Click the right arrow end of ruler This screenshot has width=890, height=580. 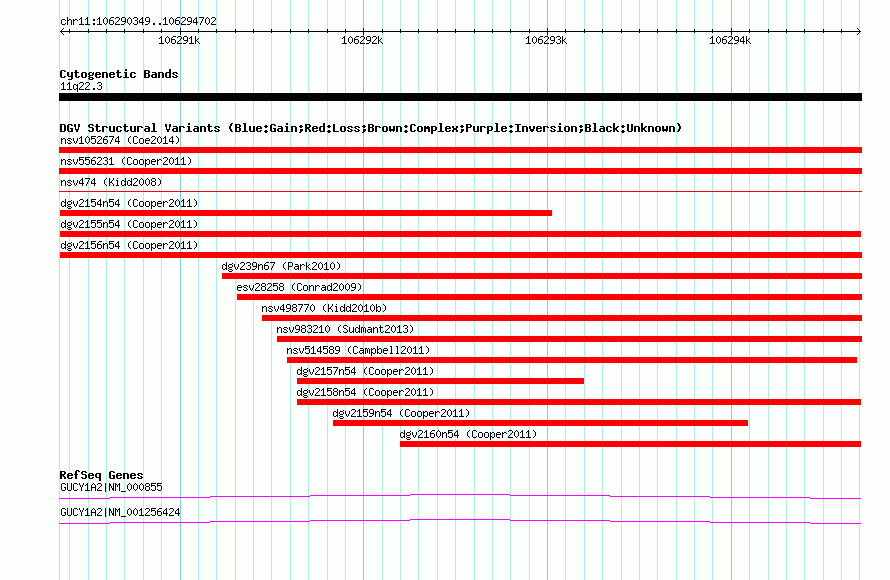click(859, 31)
